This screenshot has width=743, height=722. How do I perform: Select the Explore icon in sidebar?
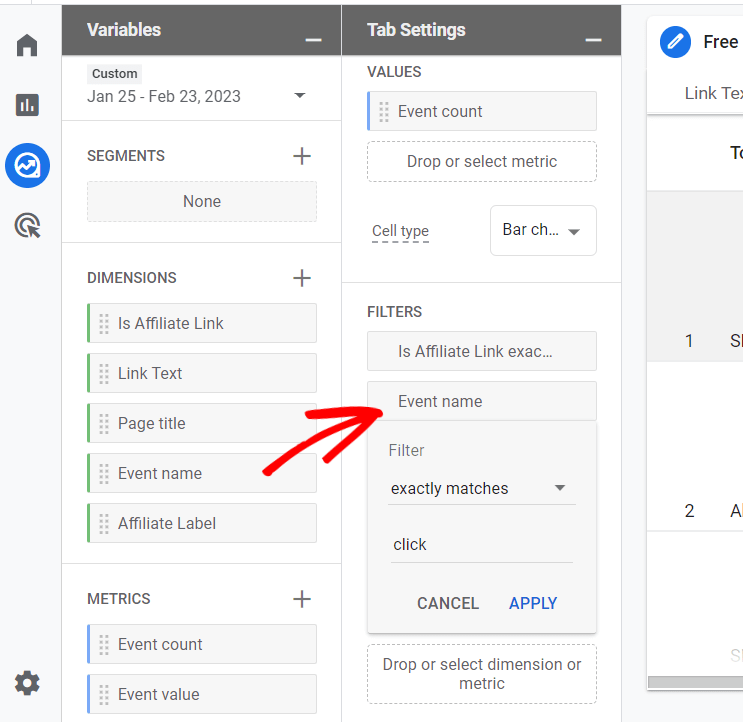[x=27, y=165]
